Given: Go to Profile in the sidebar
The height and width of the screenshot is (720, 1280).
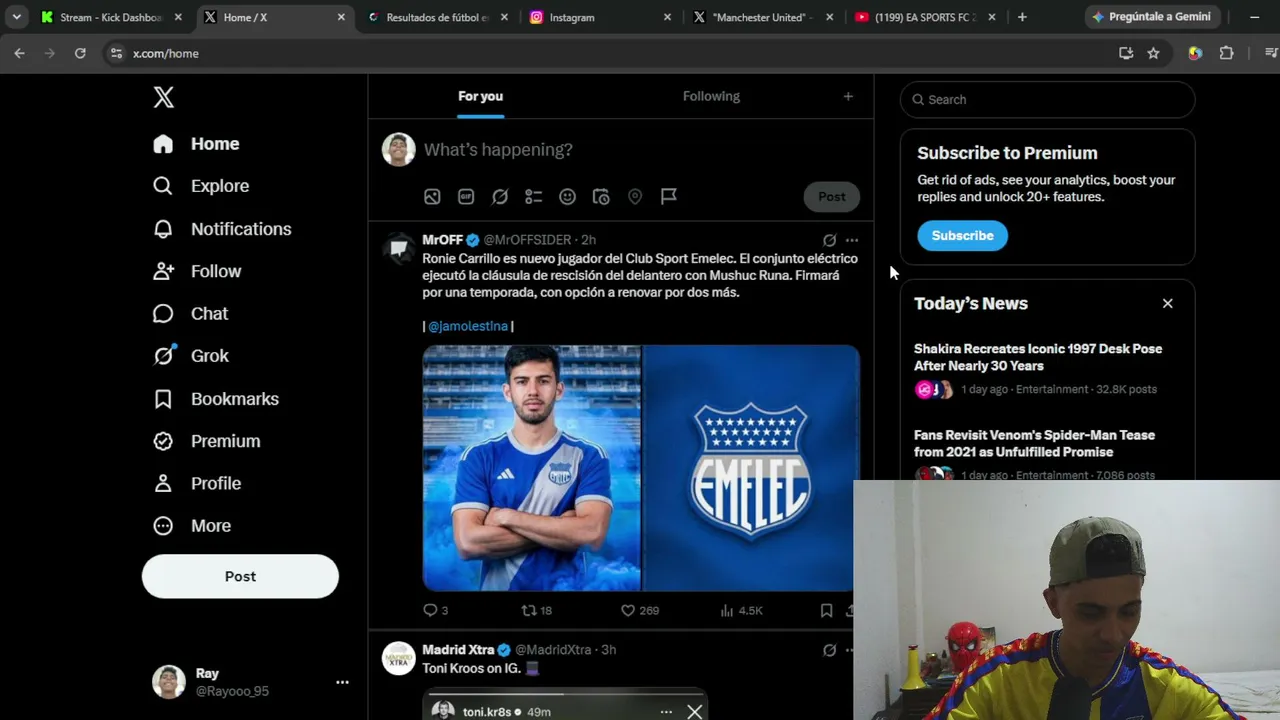Looking at the screenshot, I should click(x=197, y=483).
